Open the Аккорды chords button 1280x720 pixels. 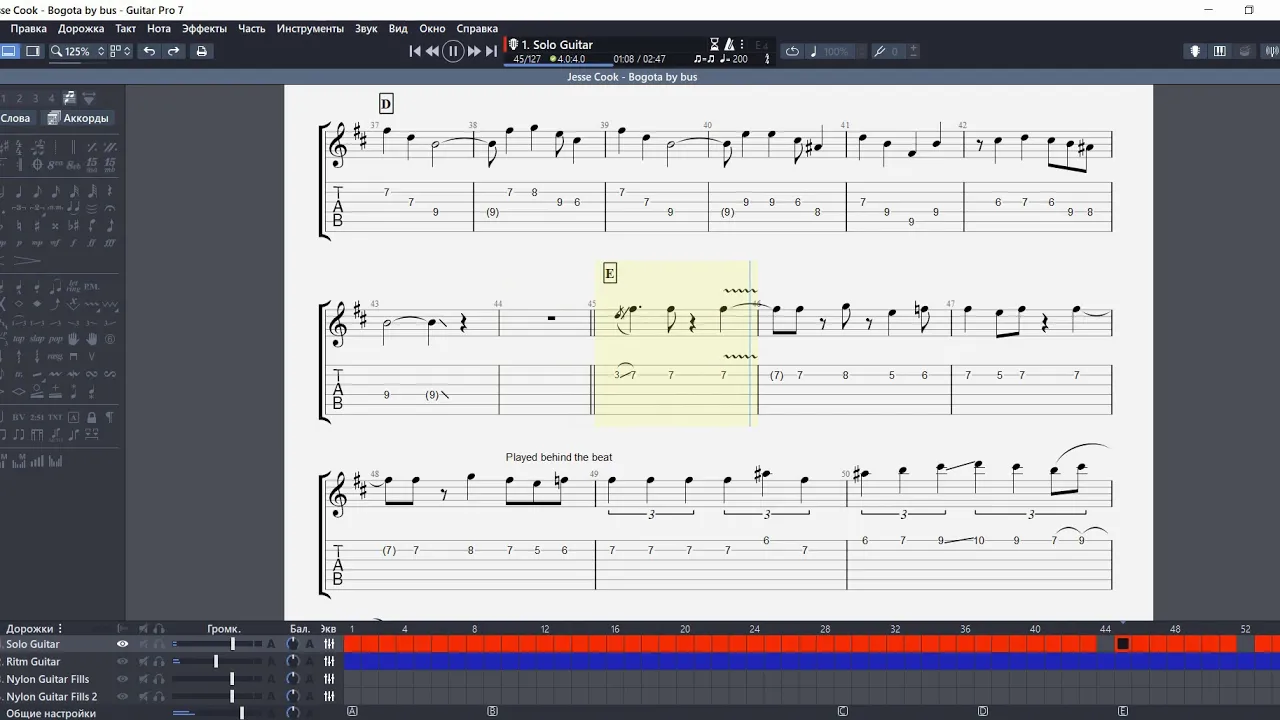80,118
